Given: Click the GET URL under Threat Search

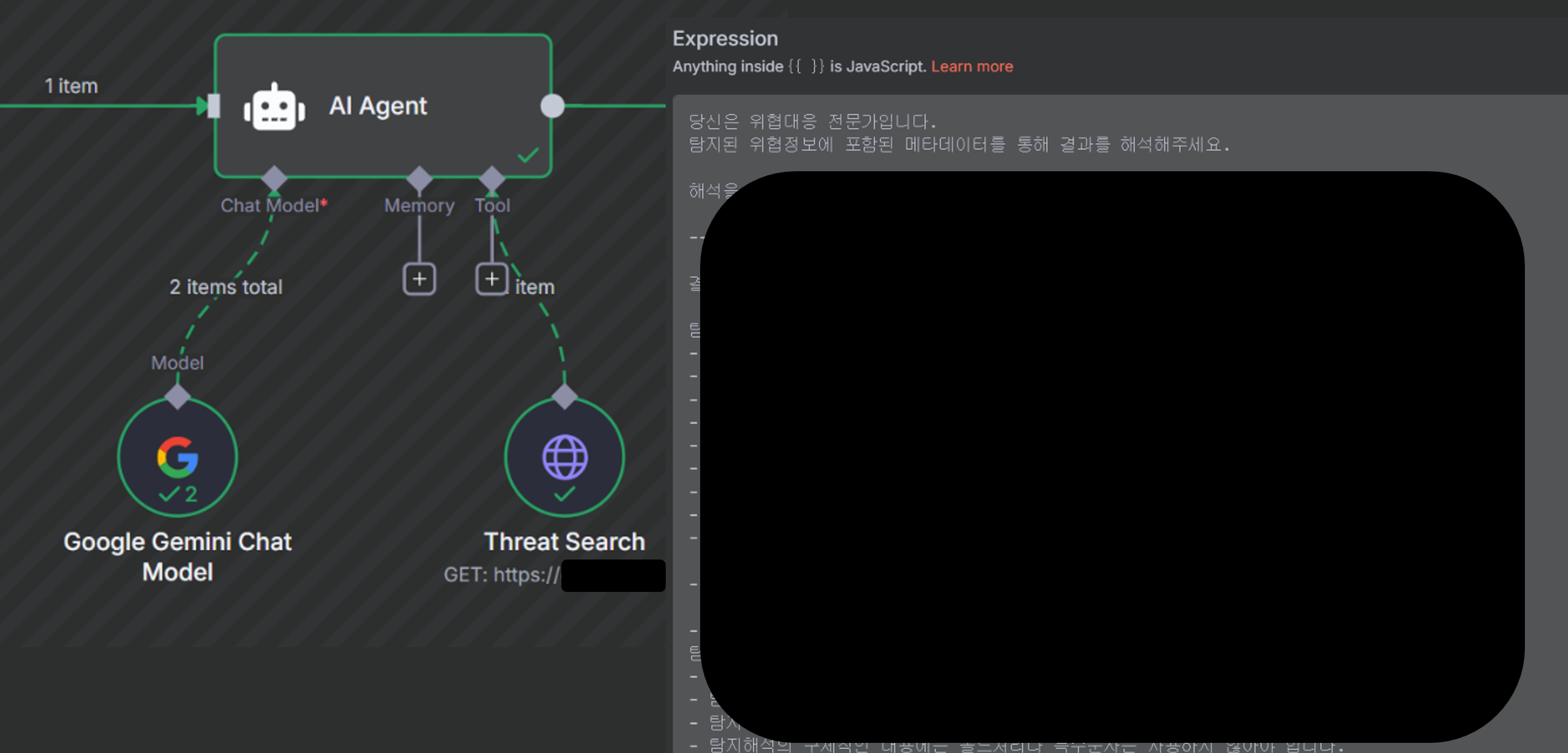Looking at the screenshot, I should coord(501,575).
